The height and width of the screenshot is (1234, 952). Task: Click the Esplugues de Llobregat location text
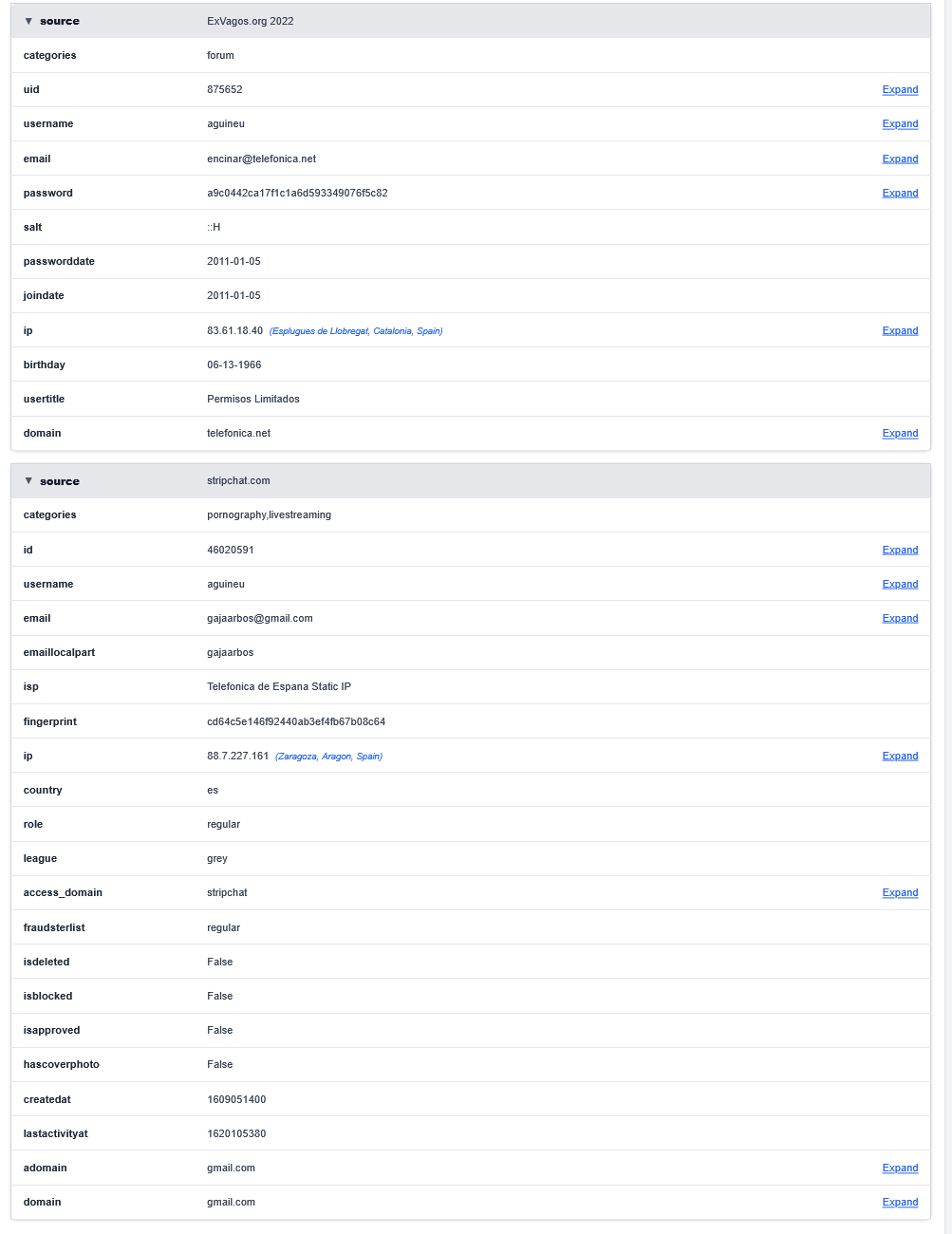pyautogui.click(x=356, y=331)
